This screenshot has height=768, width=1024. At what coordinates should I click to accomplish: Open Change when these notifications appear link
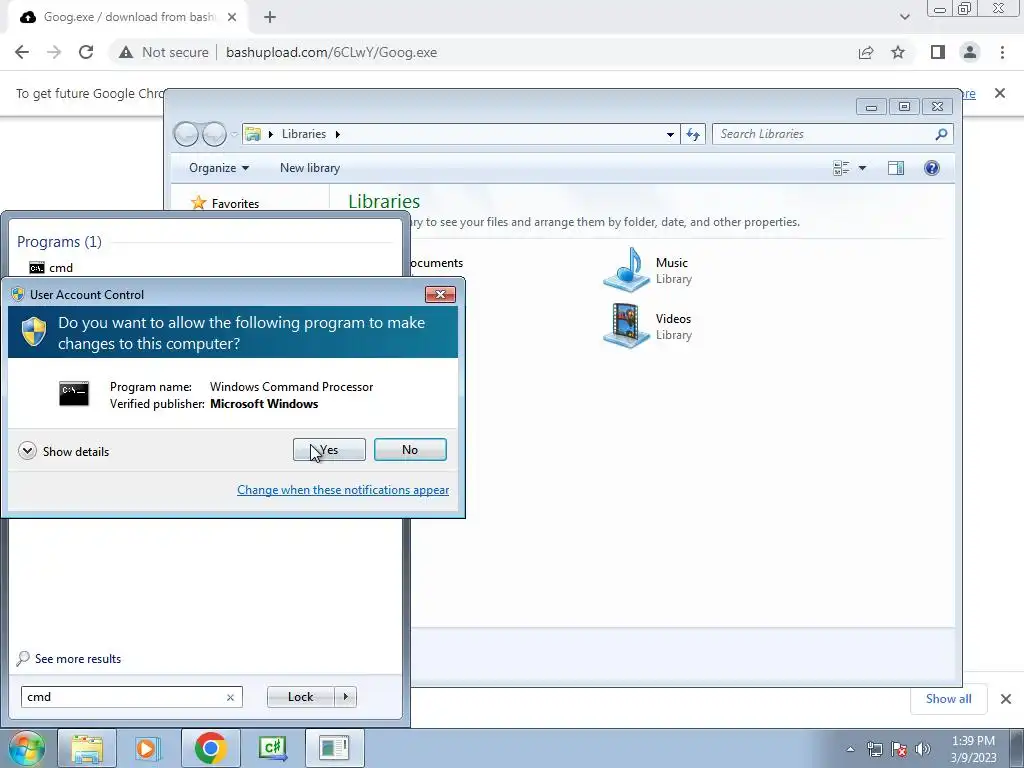click(x=343, y=490)
